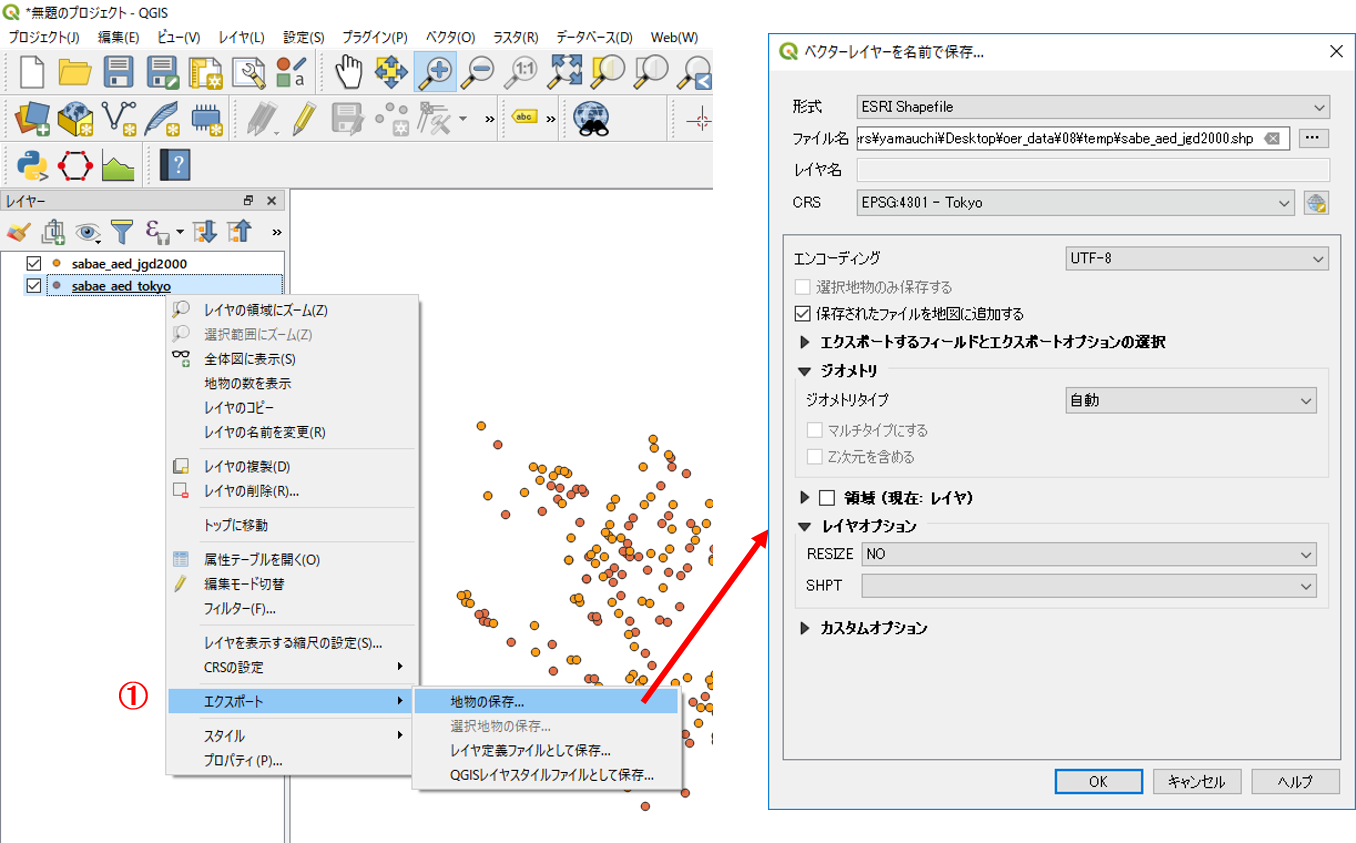Click the New Project blank page icon

(x=31, y=72)
